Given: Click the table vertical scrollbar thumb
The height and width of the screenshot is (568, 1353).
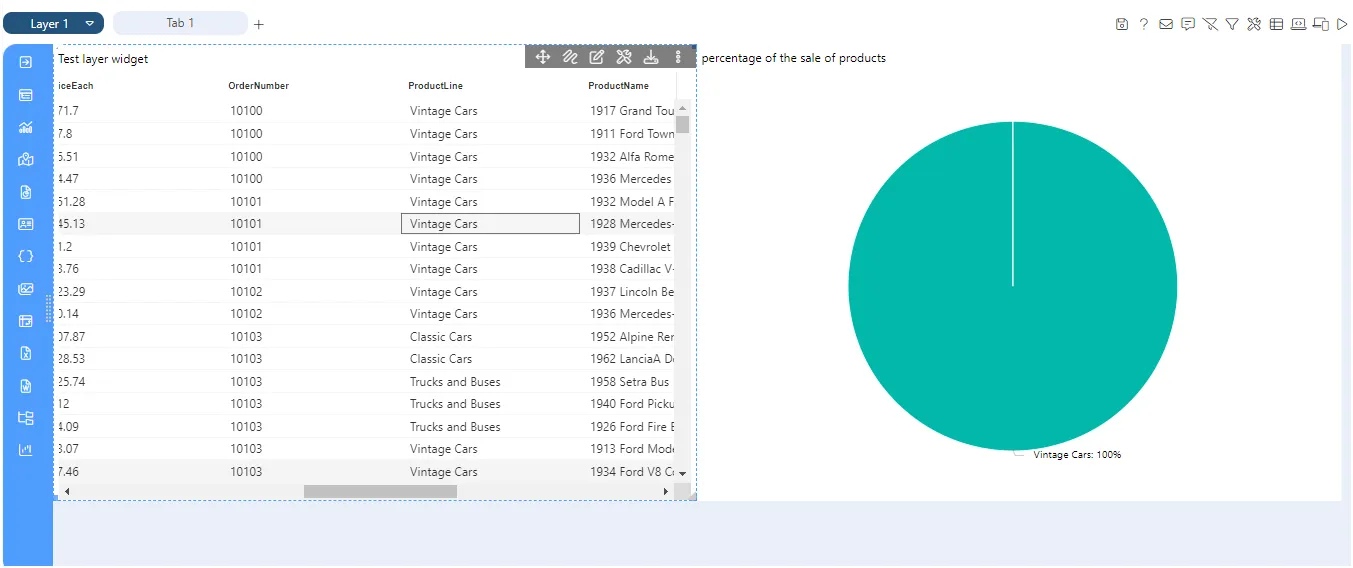Looking at the screenshot, I should point(683,124).
